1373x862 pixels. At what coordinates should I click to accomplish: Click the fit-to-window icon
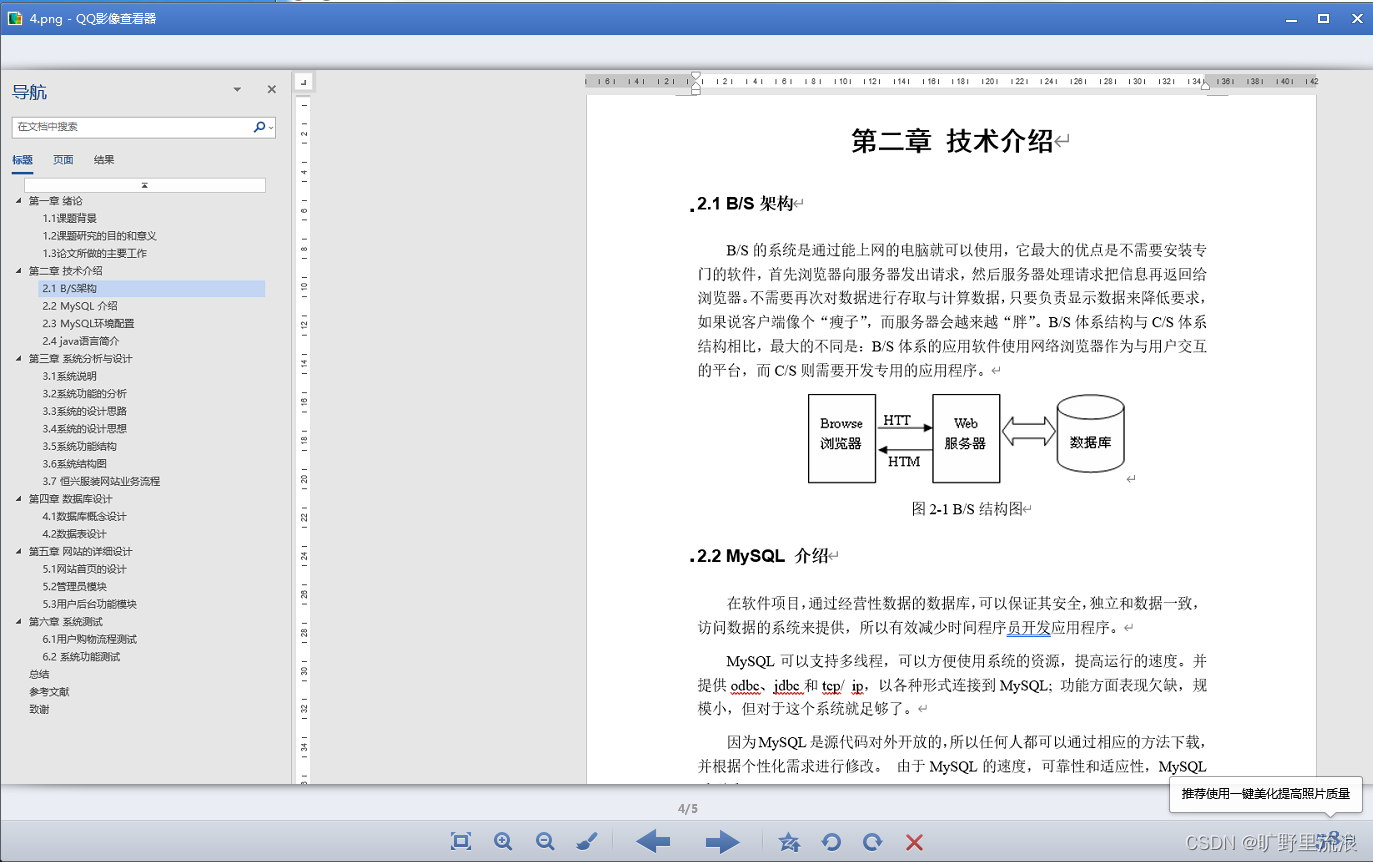click(460, 841)
